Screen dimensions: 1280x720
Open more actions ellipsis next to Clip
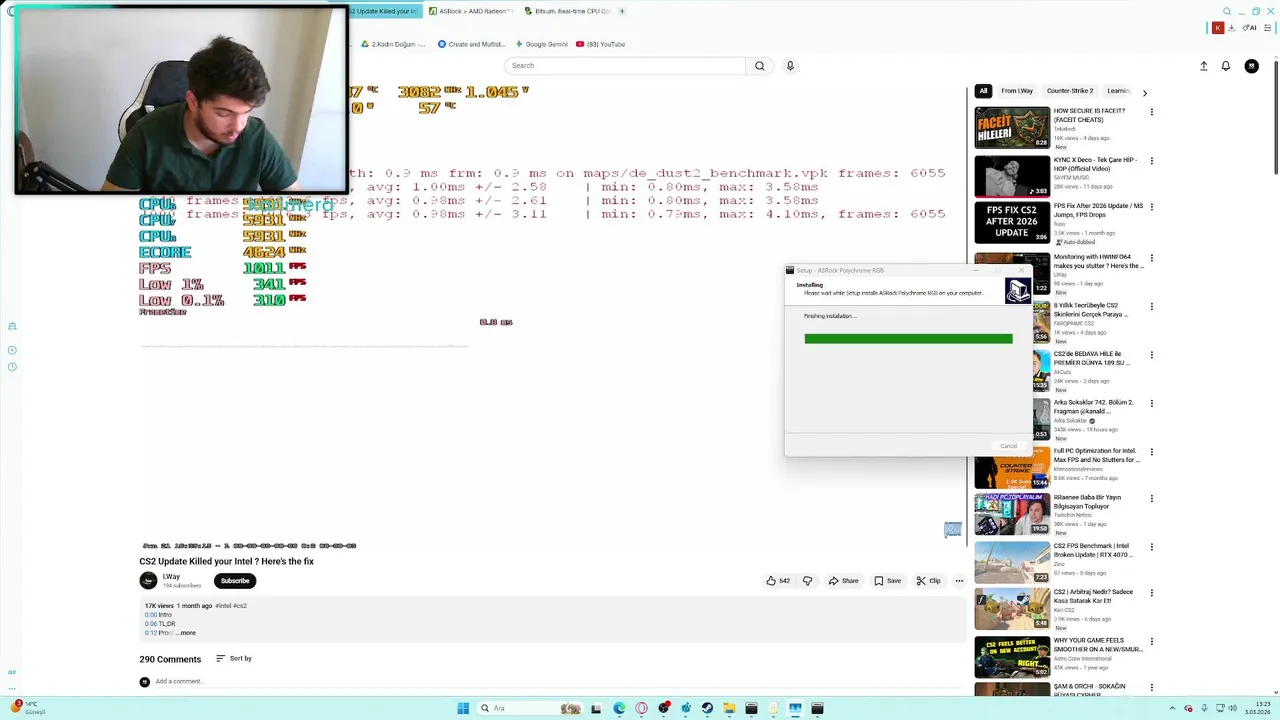tap(959, 581)
